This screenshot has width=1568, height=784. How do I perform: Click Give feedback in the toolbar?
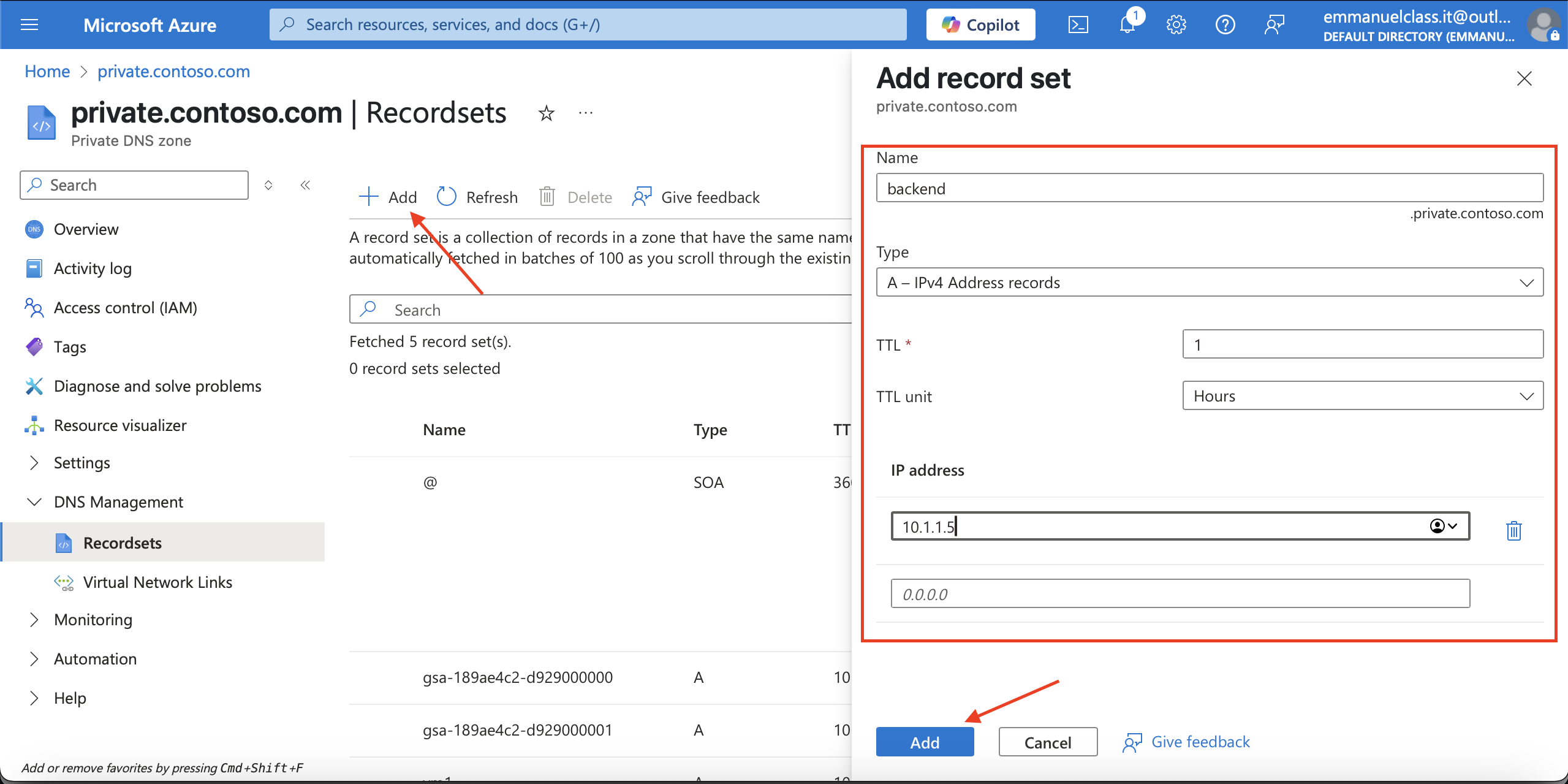696,197
